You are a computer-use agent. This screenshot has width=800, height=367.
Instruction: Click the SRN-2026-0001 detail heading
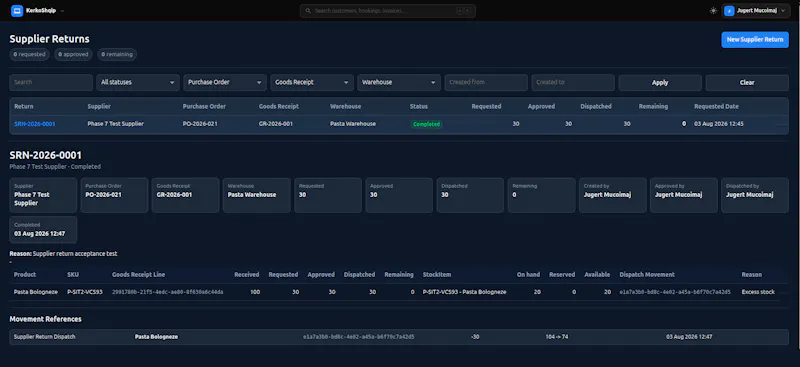click(x=45, y=155)
